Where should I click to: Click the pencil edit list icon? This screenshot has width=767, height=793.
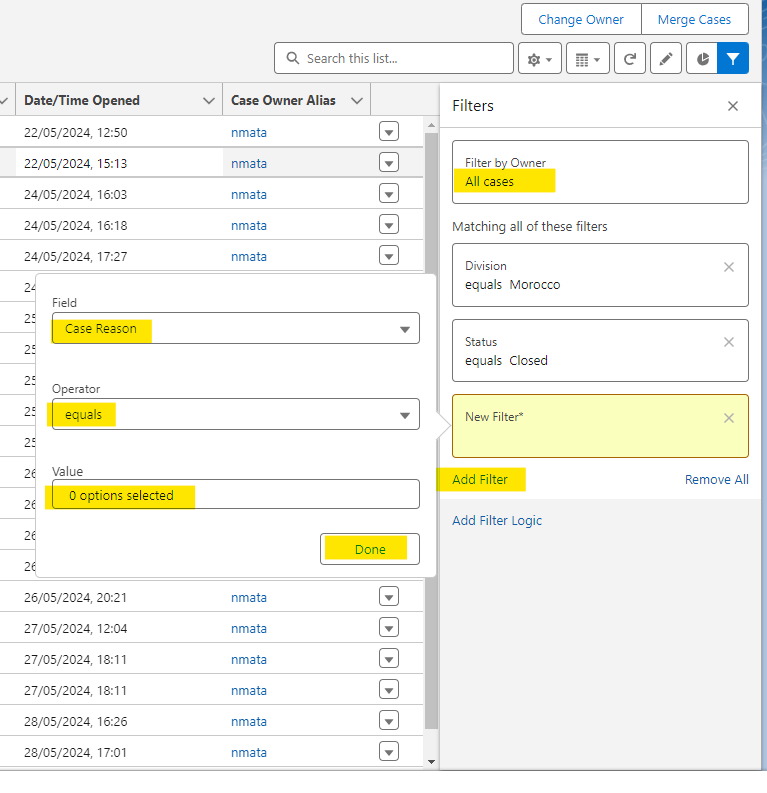(x=666, y=59)
